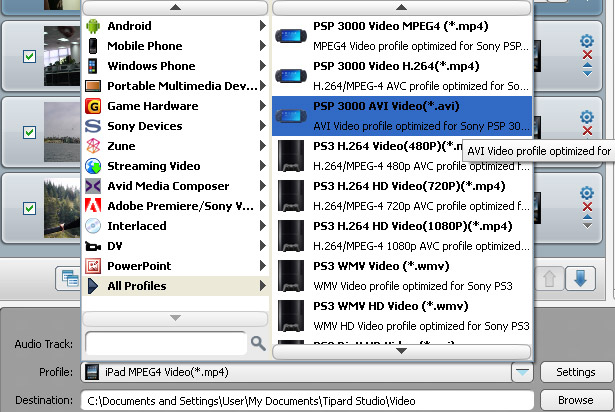Screen dimensions: 615x412
Task: Click the profile list up-arrow bar
Action: click(x=401, y=7)
